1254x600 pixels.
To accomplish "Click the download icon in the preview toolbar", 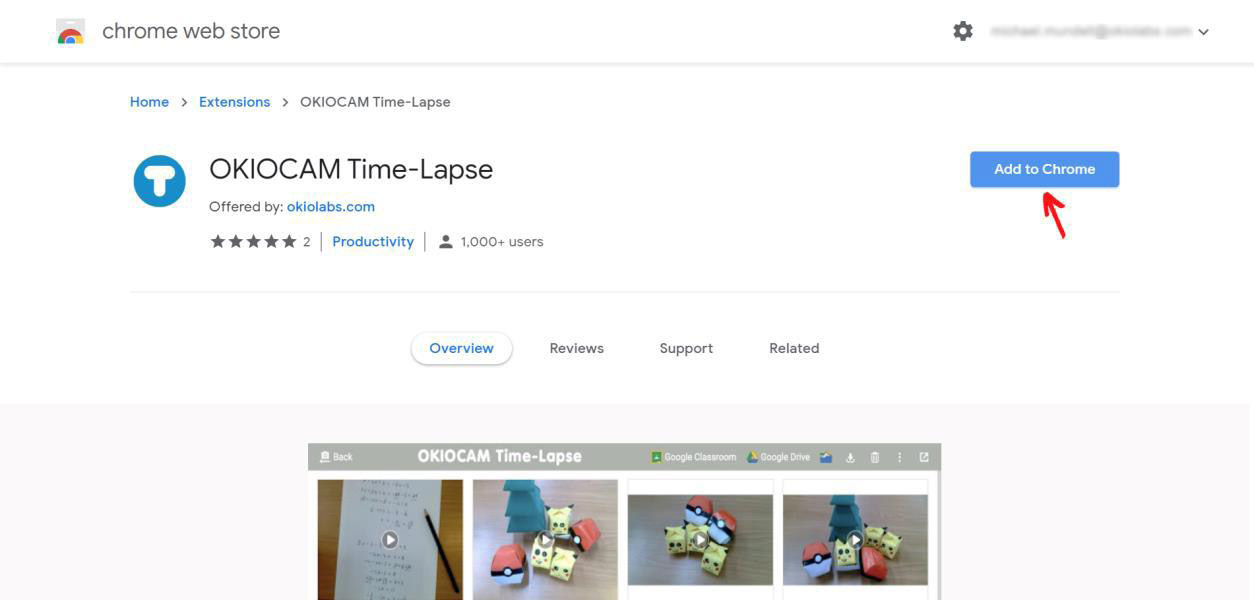I will (850, 457).
